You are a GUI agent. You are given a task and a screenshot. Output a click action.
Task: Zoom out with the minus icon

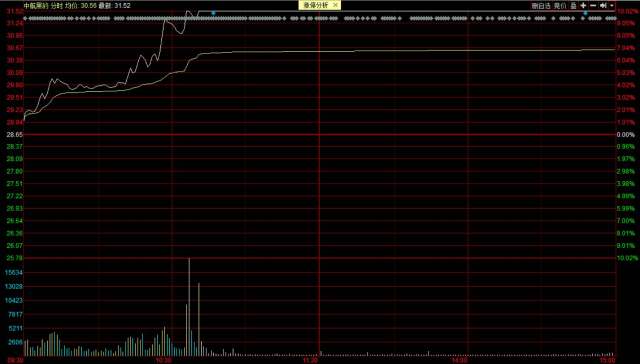[593, 6]
